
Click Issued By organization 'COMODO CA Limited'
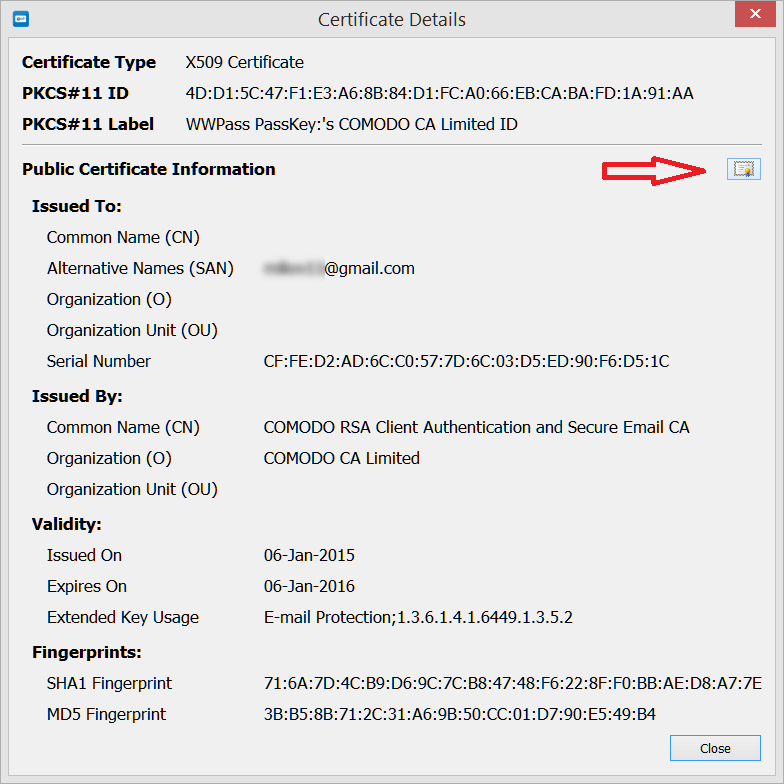coord(342,458)
